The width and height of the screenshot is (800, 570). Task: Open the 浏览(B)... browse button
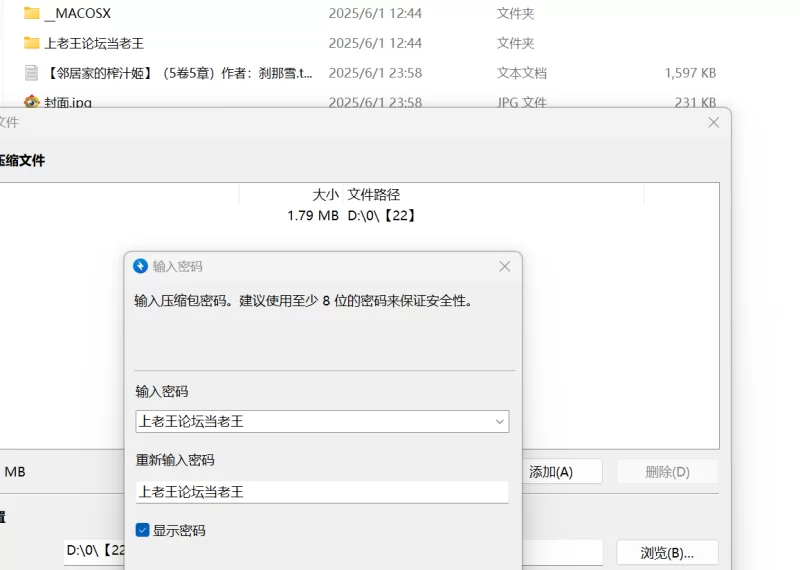coord(667,552)
